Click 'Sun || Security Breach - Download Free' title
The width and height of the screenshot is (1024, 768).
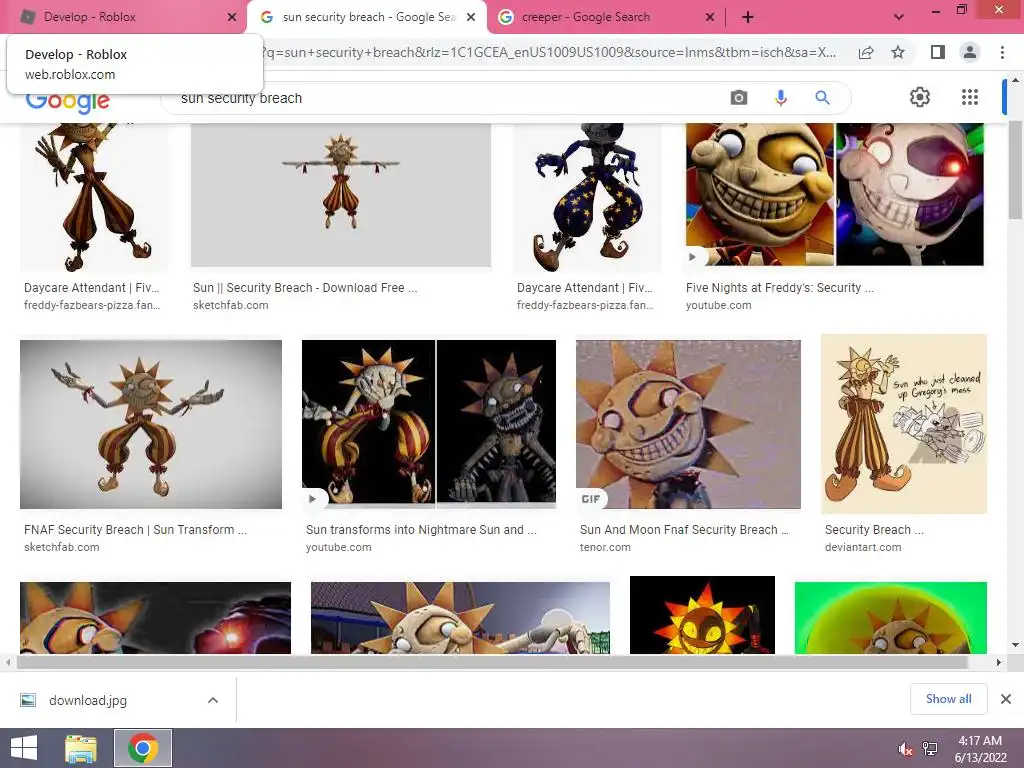pos(305,287)
